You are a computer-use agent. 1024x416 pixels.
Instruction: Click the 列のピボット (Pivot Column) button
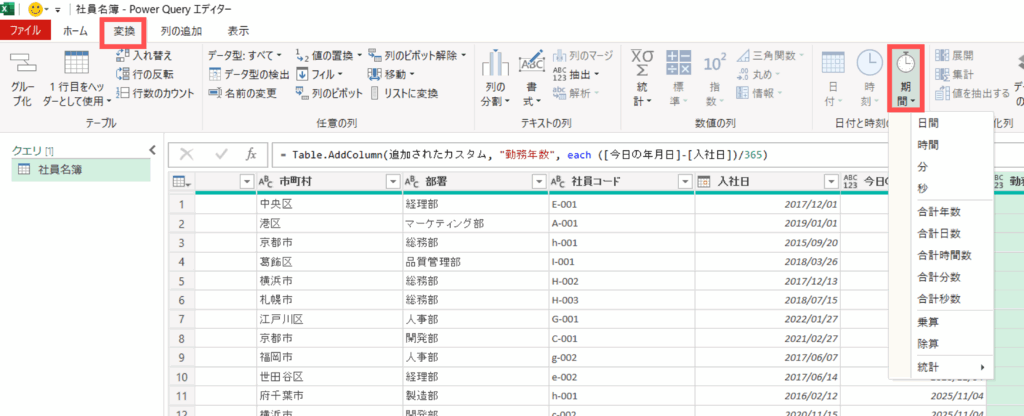[x=329, y=93]
